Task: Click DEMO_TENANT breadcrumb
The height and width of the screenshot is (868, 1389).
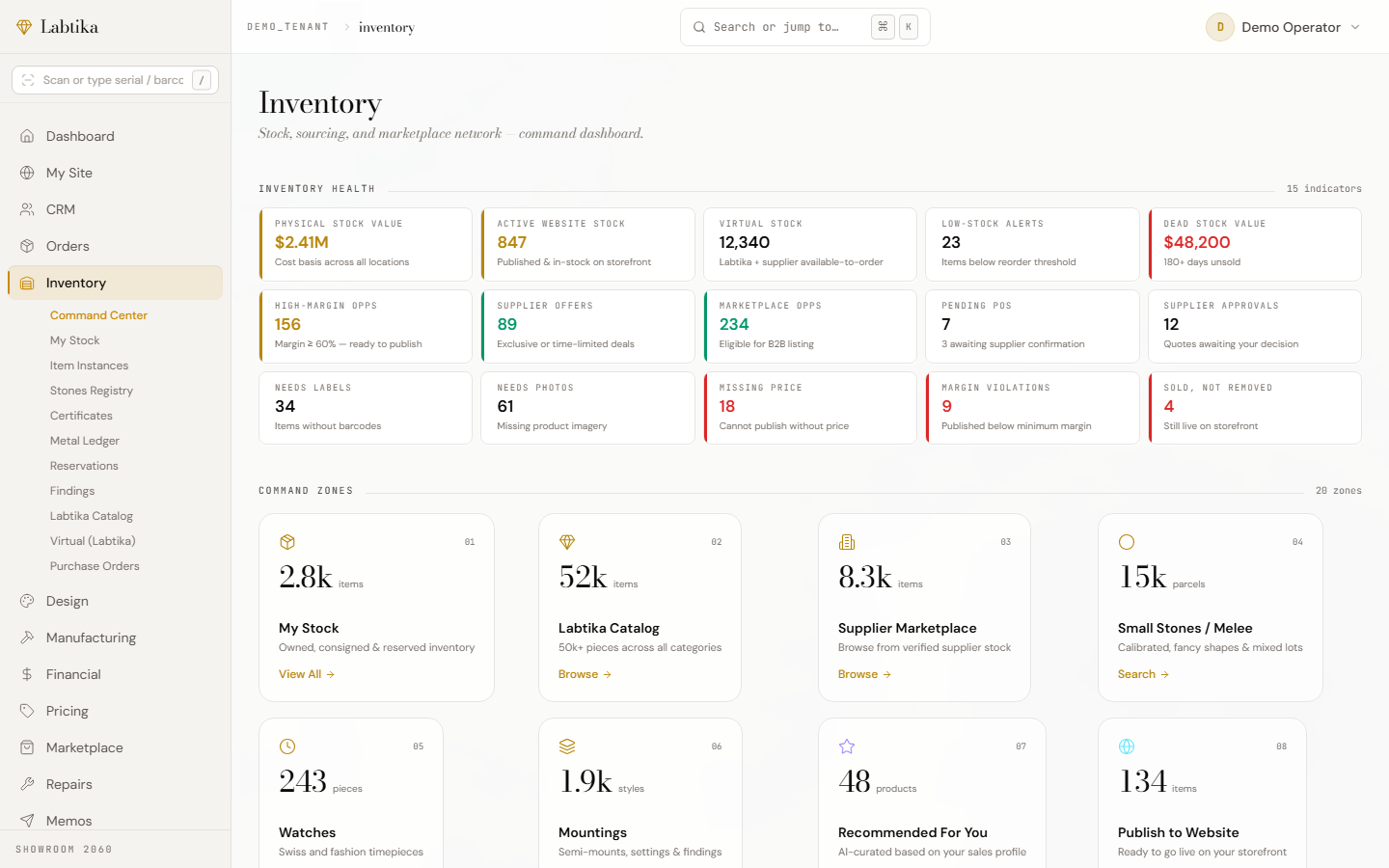Action: pos(287,27)
